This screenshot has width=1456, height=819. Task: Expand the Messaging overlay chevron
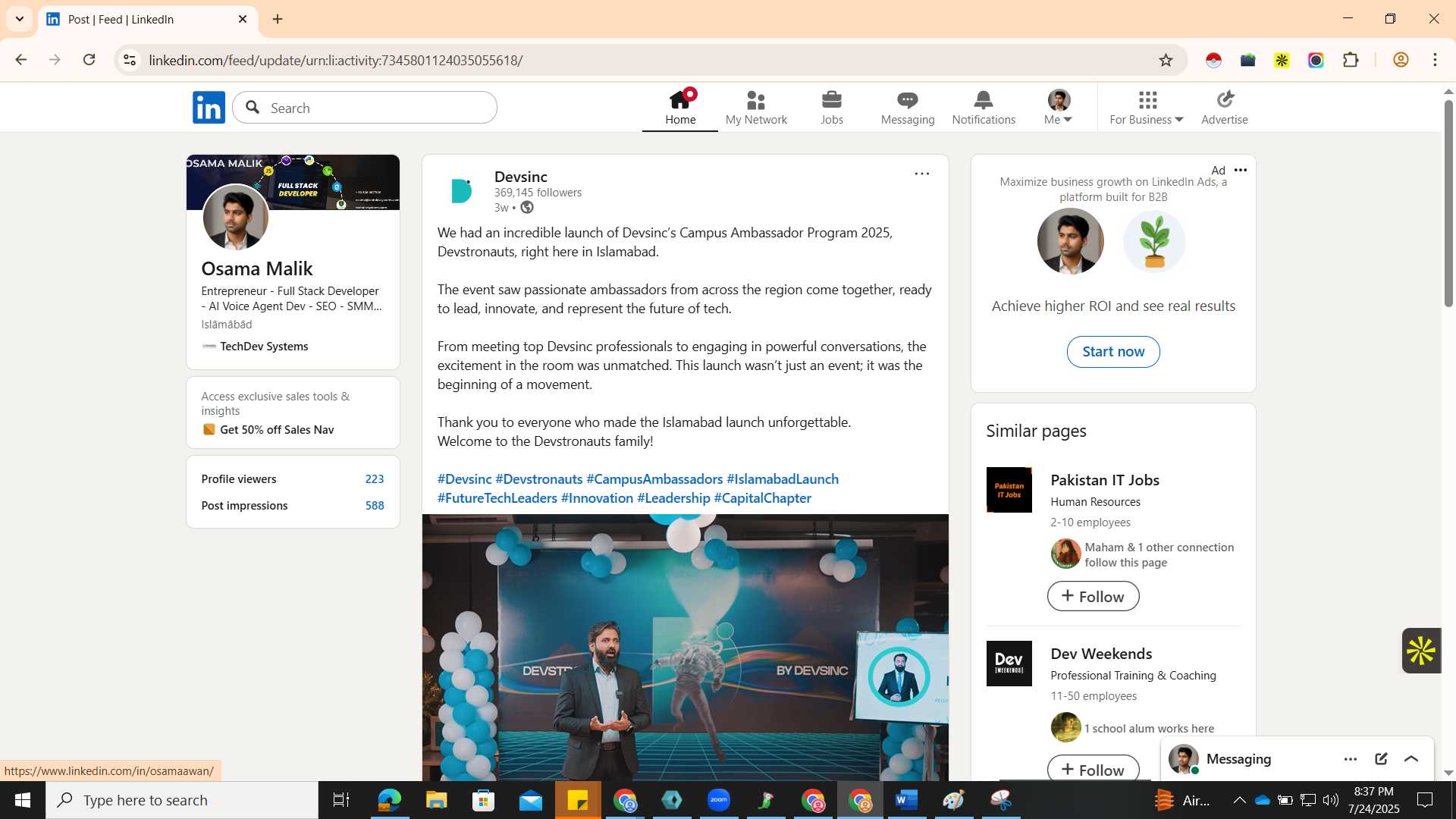(1411, 759)
